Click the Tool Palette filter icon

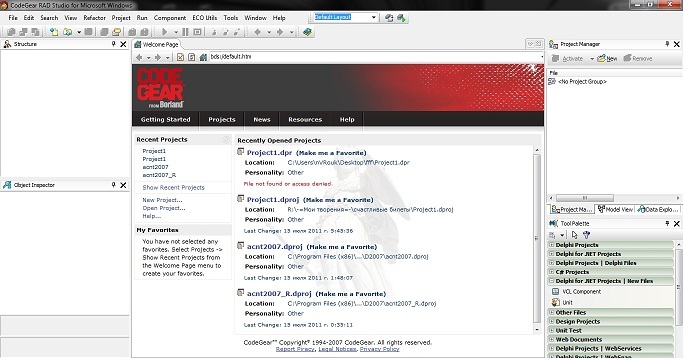(x=587, y=235)
